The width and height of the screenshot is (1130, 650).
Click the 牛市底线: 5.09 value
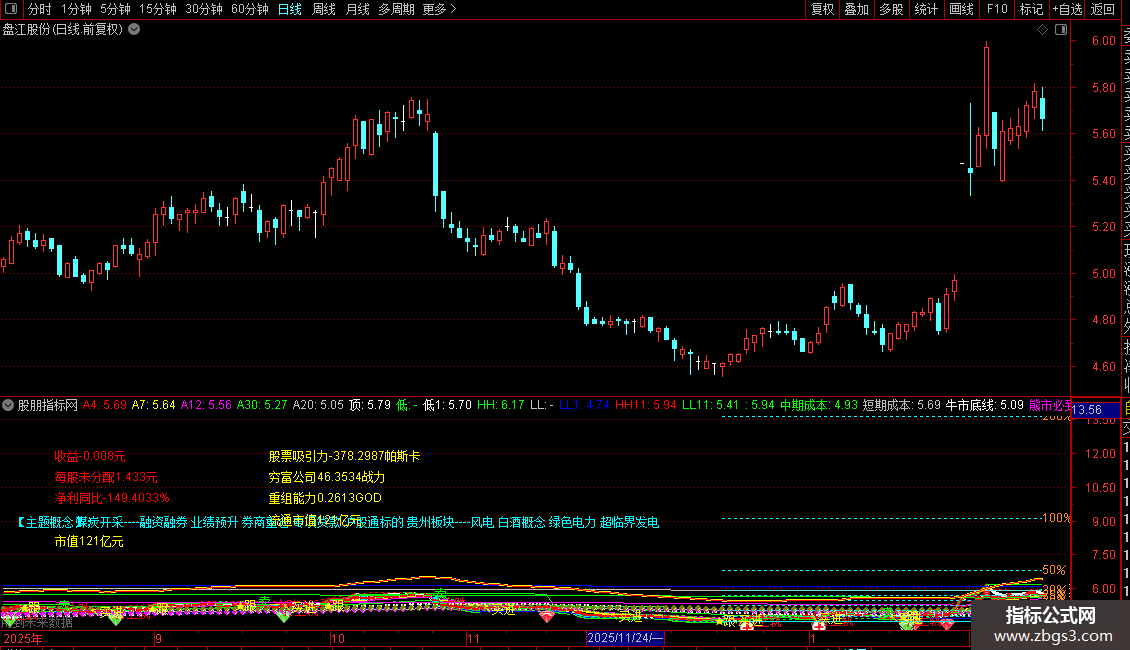(x=984, y=405)
